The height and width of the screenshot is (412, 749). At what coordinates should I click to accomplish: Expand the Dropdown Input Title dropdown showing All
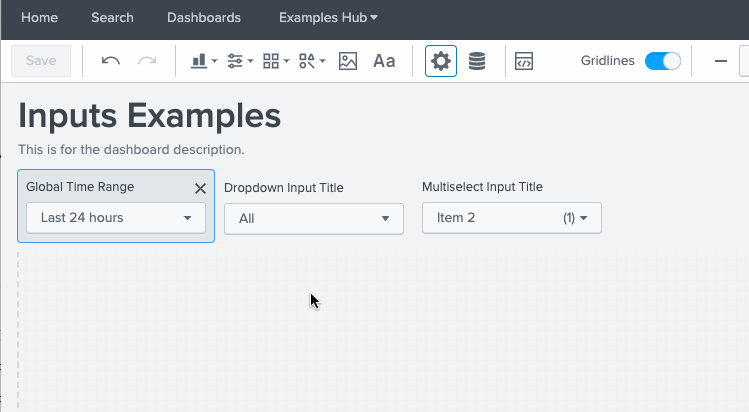point(314,219)
